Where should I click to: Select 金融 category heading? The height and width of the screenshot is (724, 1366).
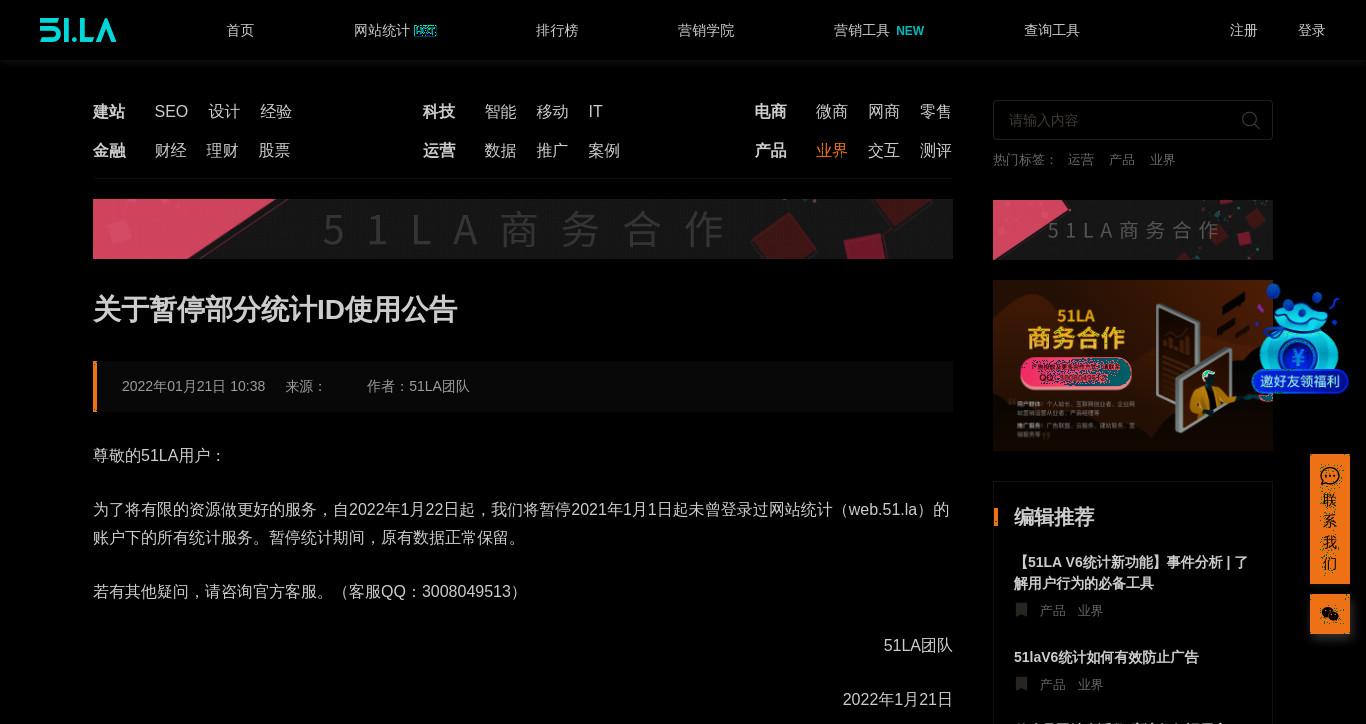(x=109, y=151)
